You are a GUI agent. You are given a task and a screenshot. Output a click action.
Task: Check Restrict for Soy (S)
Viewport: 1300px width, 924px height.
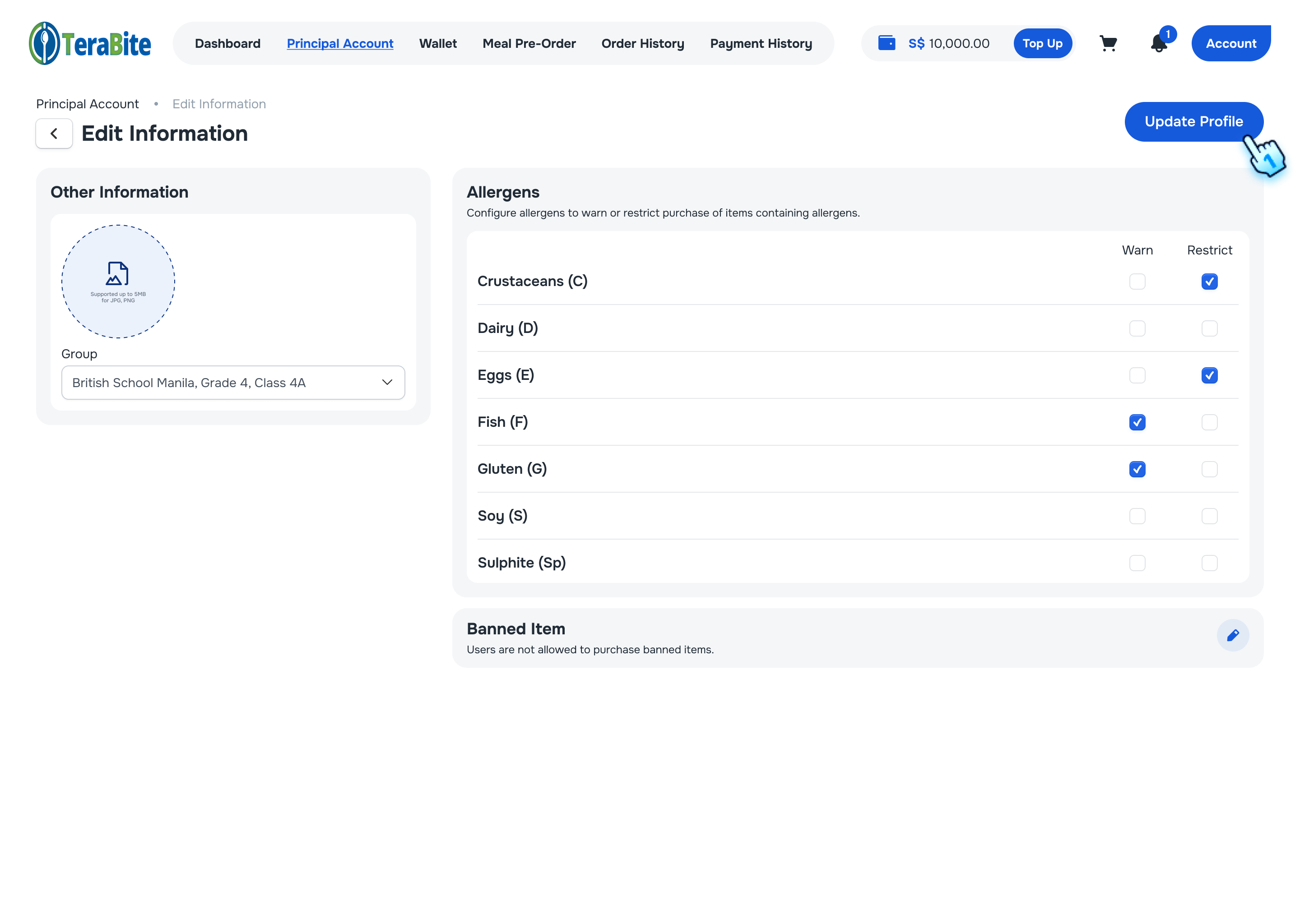click(x=1209, y=516)
